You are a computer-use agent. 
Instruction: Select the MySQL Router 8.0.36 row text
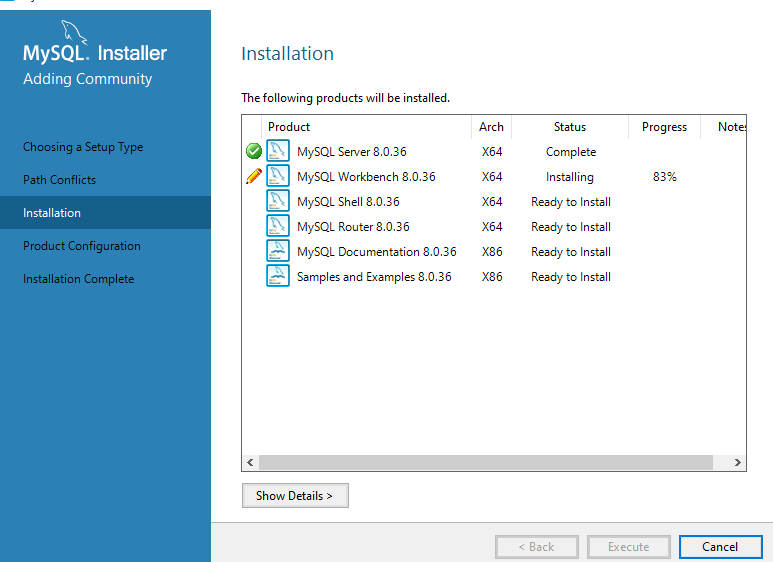(x=353, y=227)
